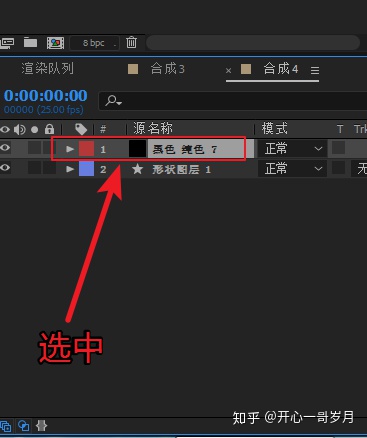Viewport: 367px width, 438px height.
Task: Select layer name 形状图层 1
Action: (182, 169)
